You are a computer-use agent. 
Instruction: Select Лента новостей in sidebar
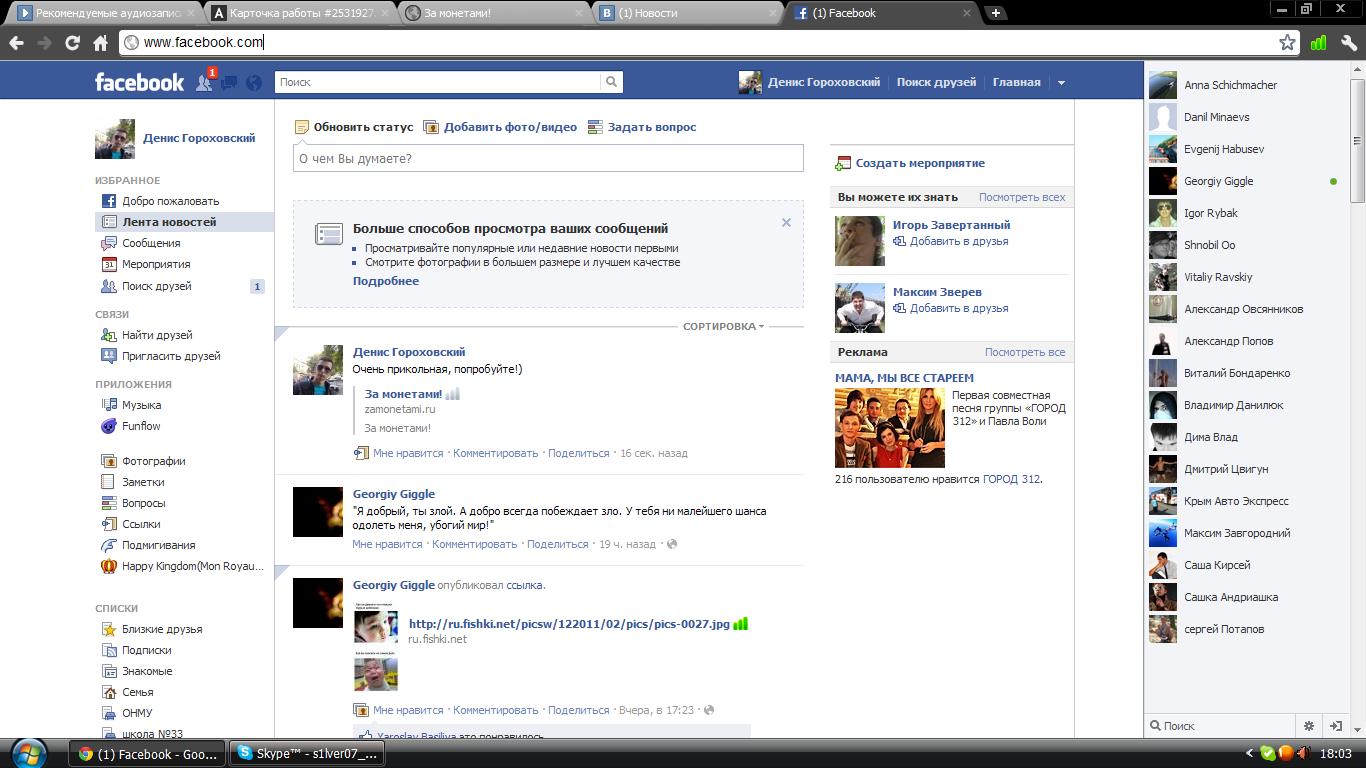tap(184, 222)
